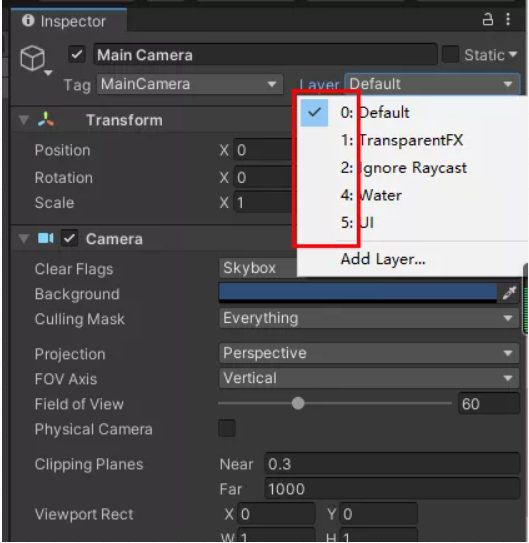Click the Tag label
This screenshot has height=543, width=529.
[77, 85]
